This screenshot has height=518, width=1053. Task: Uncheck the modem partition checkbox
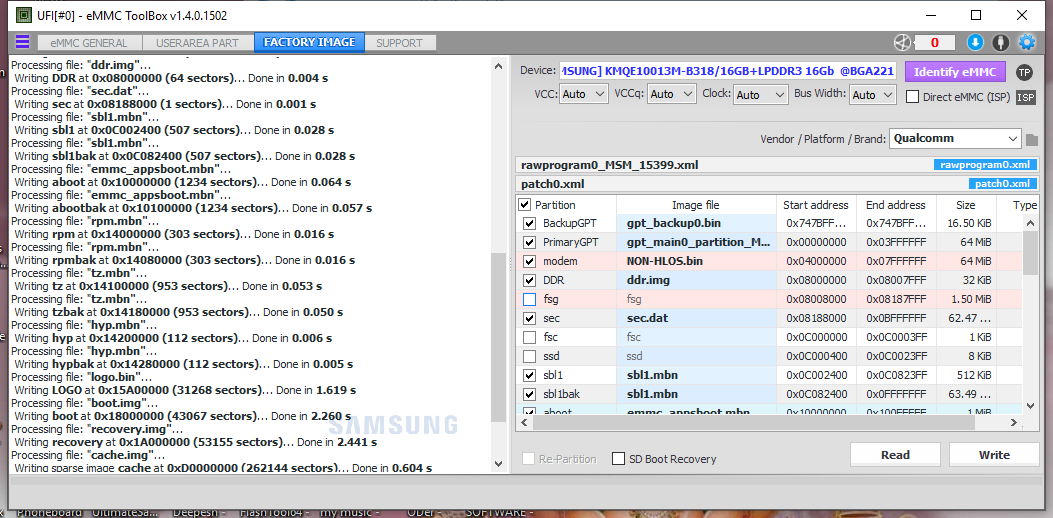click(529, 261)
